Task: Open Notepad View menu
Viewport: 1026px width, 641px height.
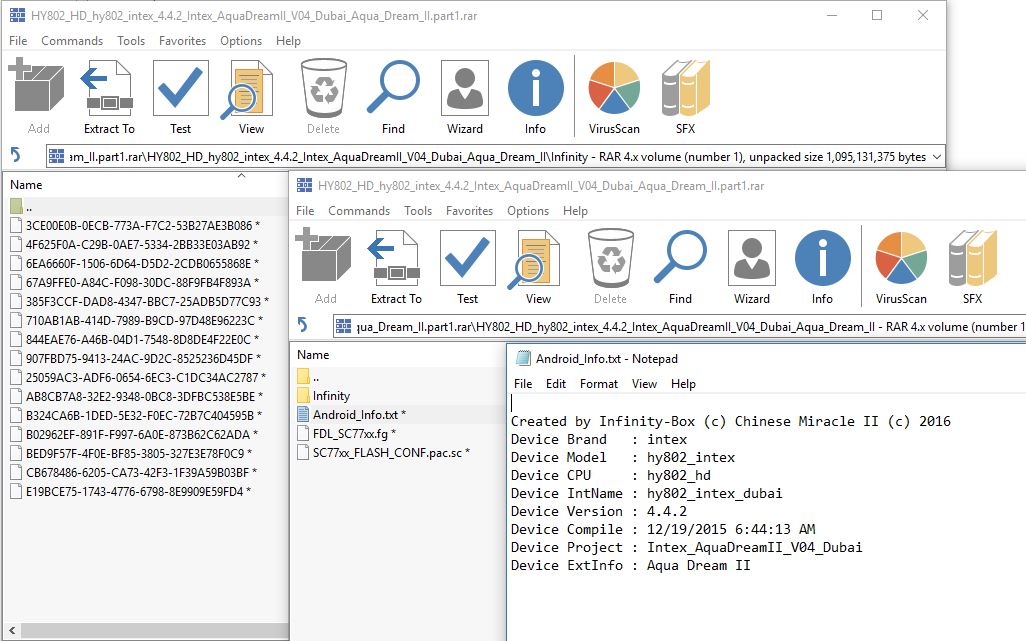Action: pyautogui.click(x=644, y=384)
